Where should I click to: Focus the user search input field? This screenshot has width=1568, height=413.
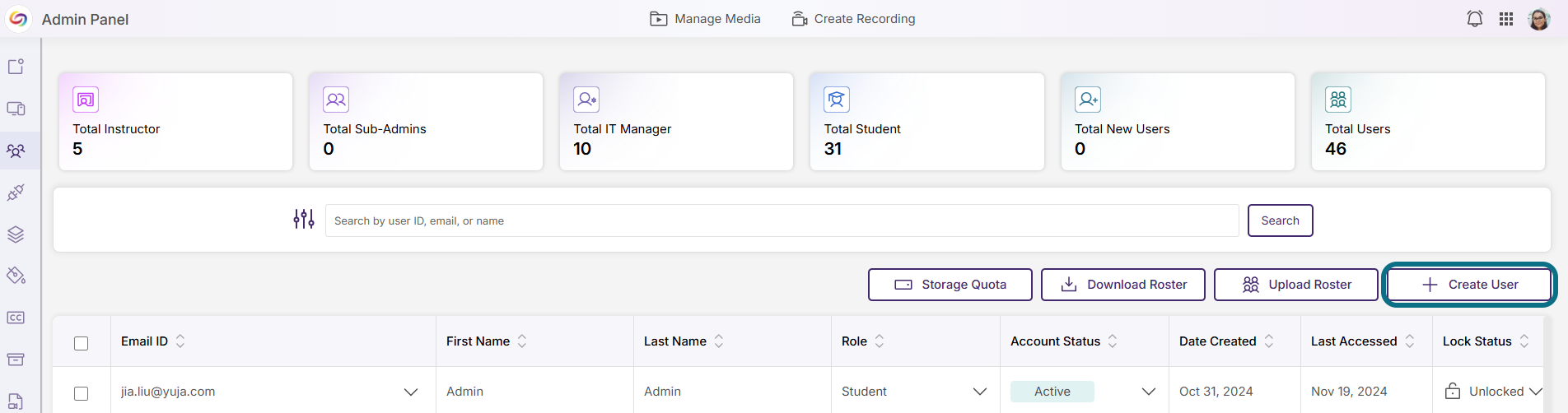coord(782,220)
